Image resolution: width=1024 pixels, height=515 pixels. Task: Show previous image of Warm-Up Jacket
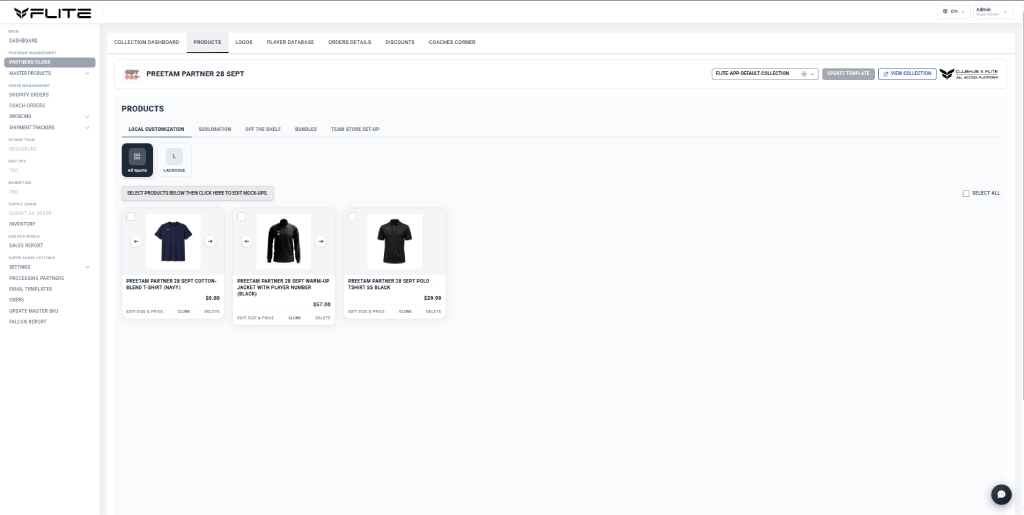(247, 242)
